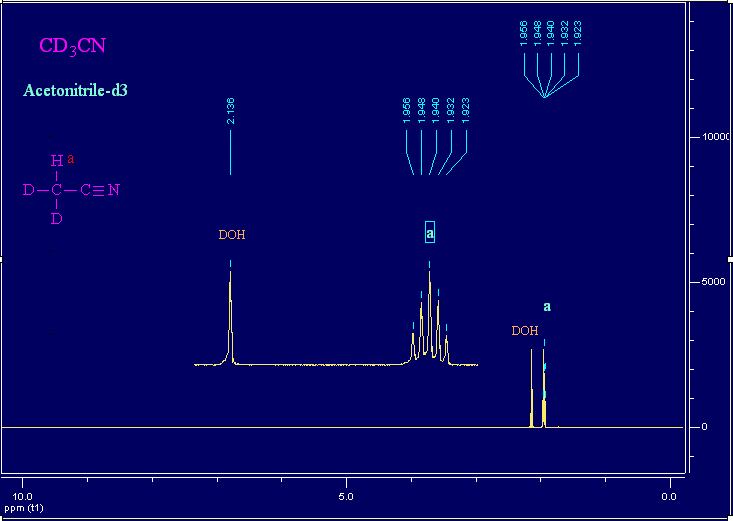The image size is (733, 521).
Task: Click the 2.136 peak label
Action: pos(230,111)
